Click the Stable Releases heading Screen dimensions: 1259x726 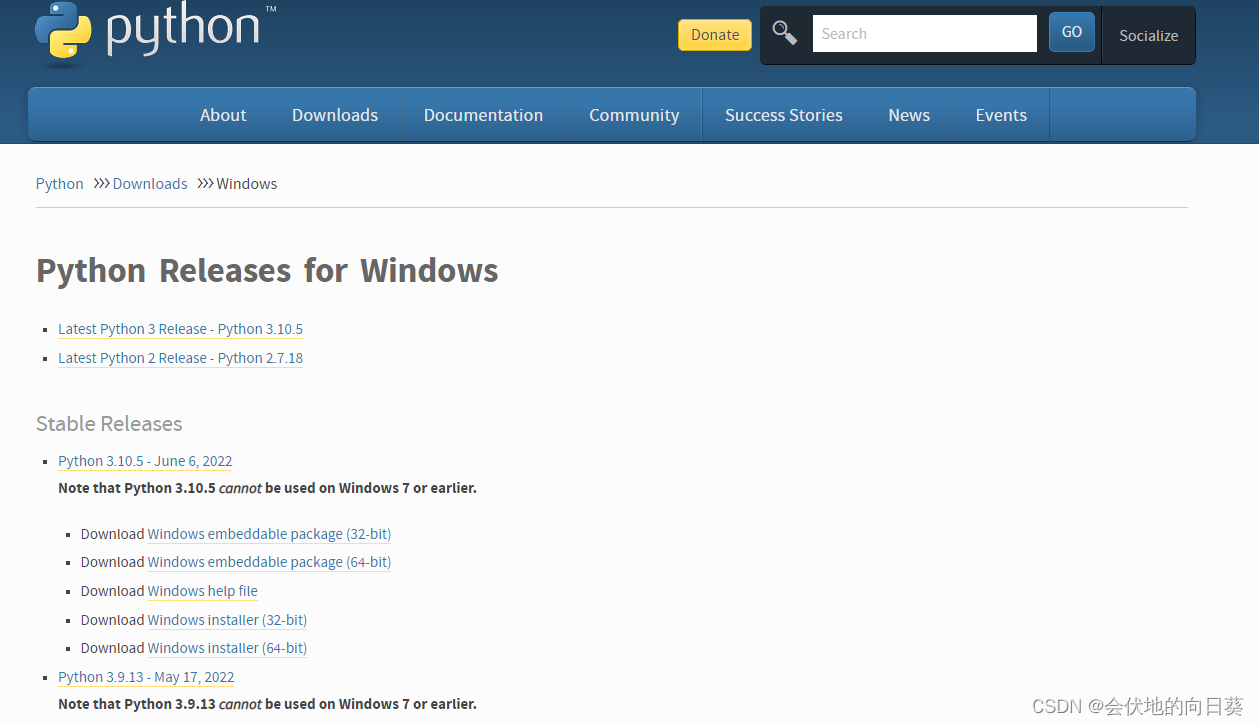(109, 424)
